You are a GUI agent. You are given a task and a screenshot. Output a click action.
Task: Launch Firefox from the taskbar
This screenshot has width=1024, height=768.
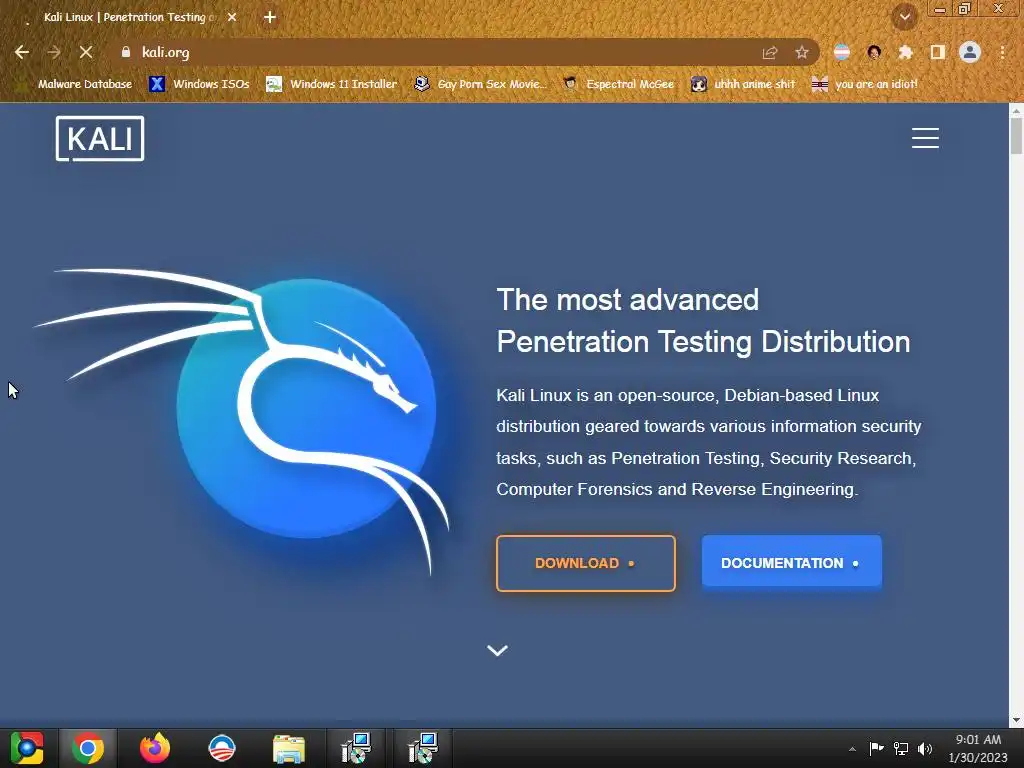point(155,748)
